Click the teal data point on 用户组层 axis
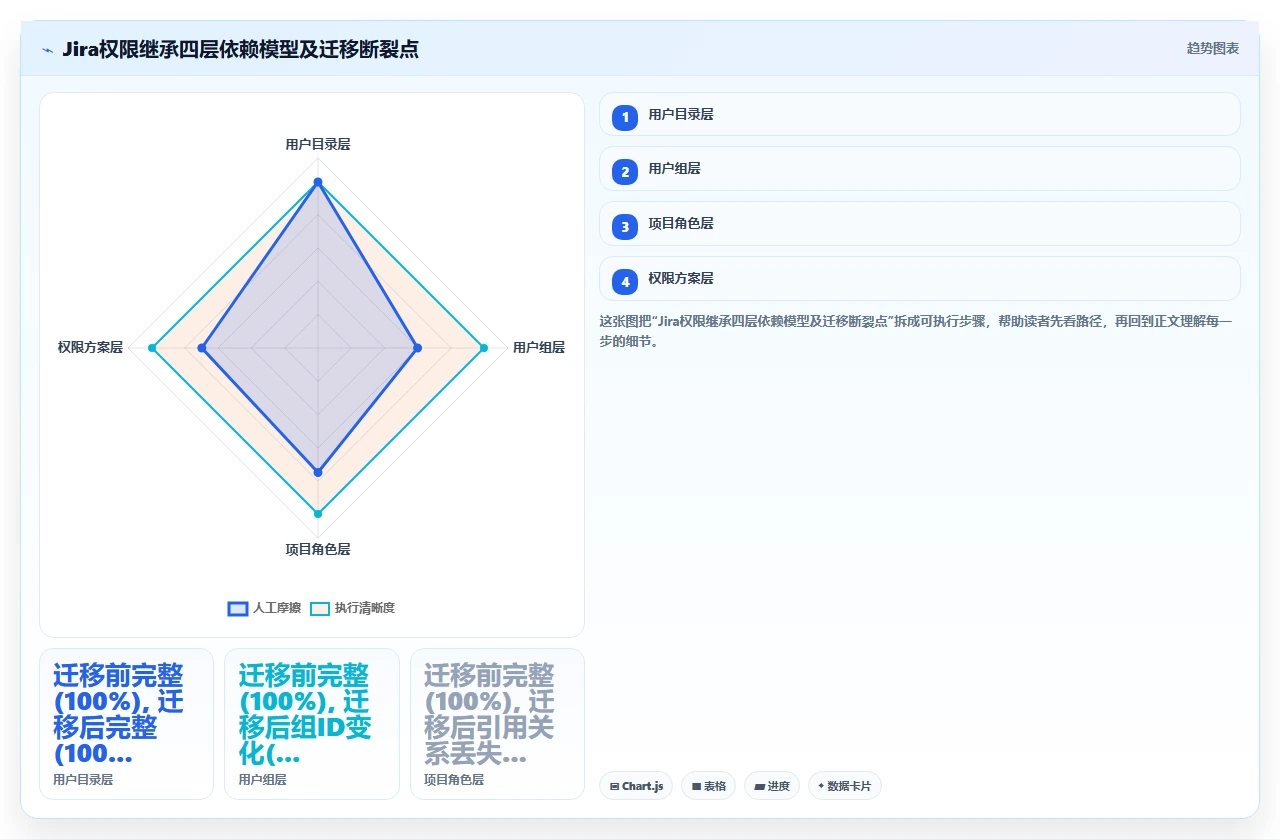Viewport: 1280px width, 840px height. tap(484, 348)
